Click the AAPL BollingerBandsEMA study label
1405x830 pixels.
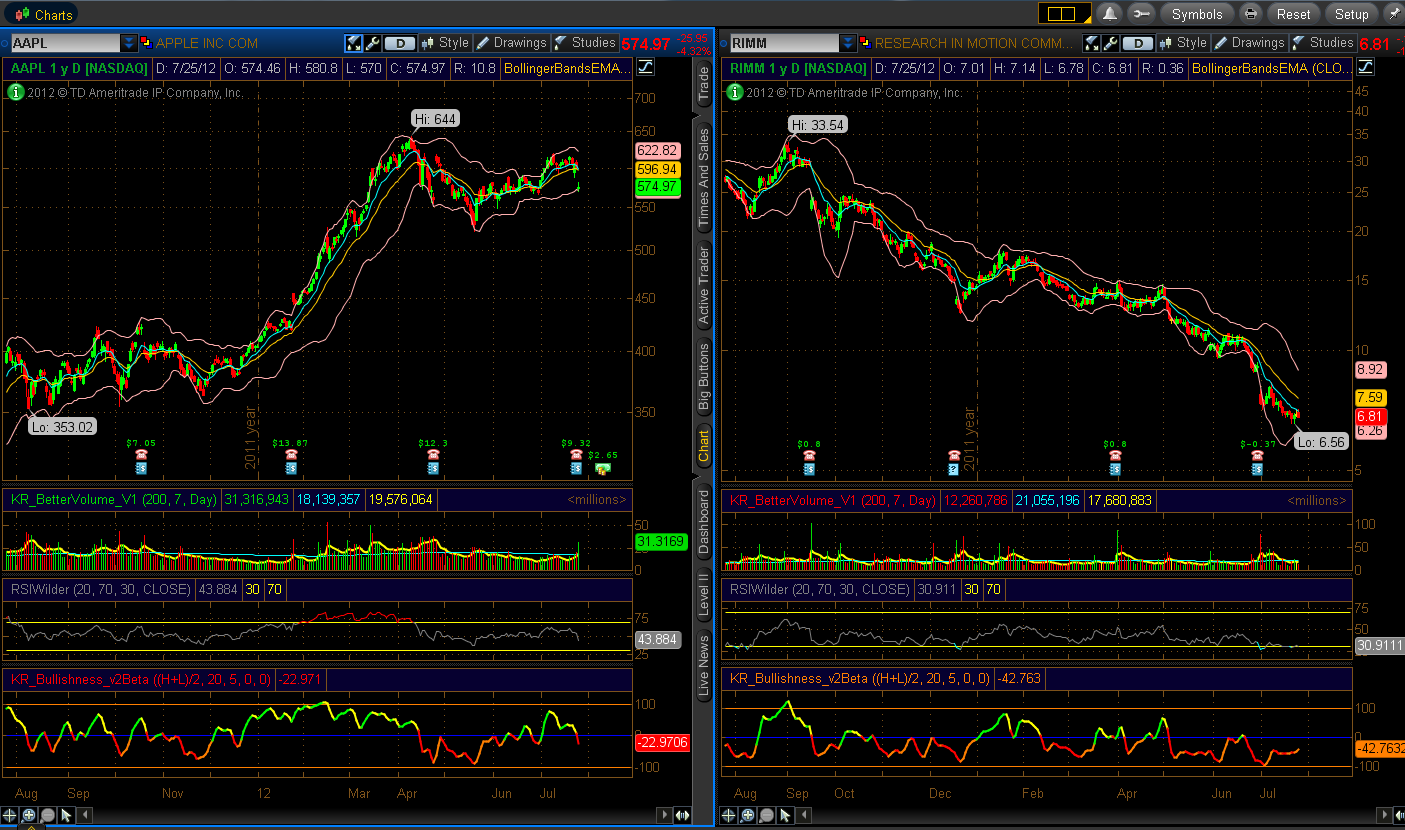click(568, 68)
